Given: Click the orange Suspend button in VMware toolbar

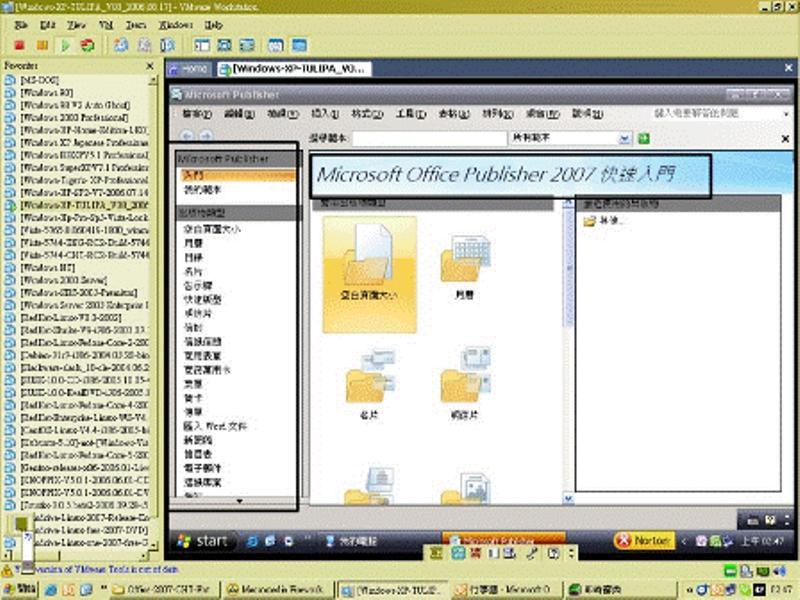Looking at the screenshot, I should pos(42,45).
